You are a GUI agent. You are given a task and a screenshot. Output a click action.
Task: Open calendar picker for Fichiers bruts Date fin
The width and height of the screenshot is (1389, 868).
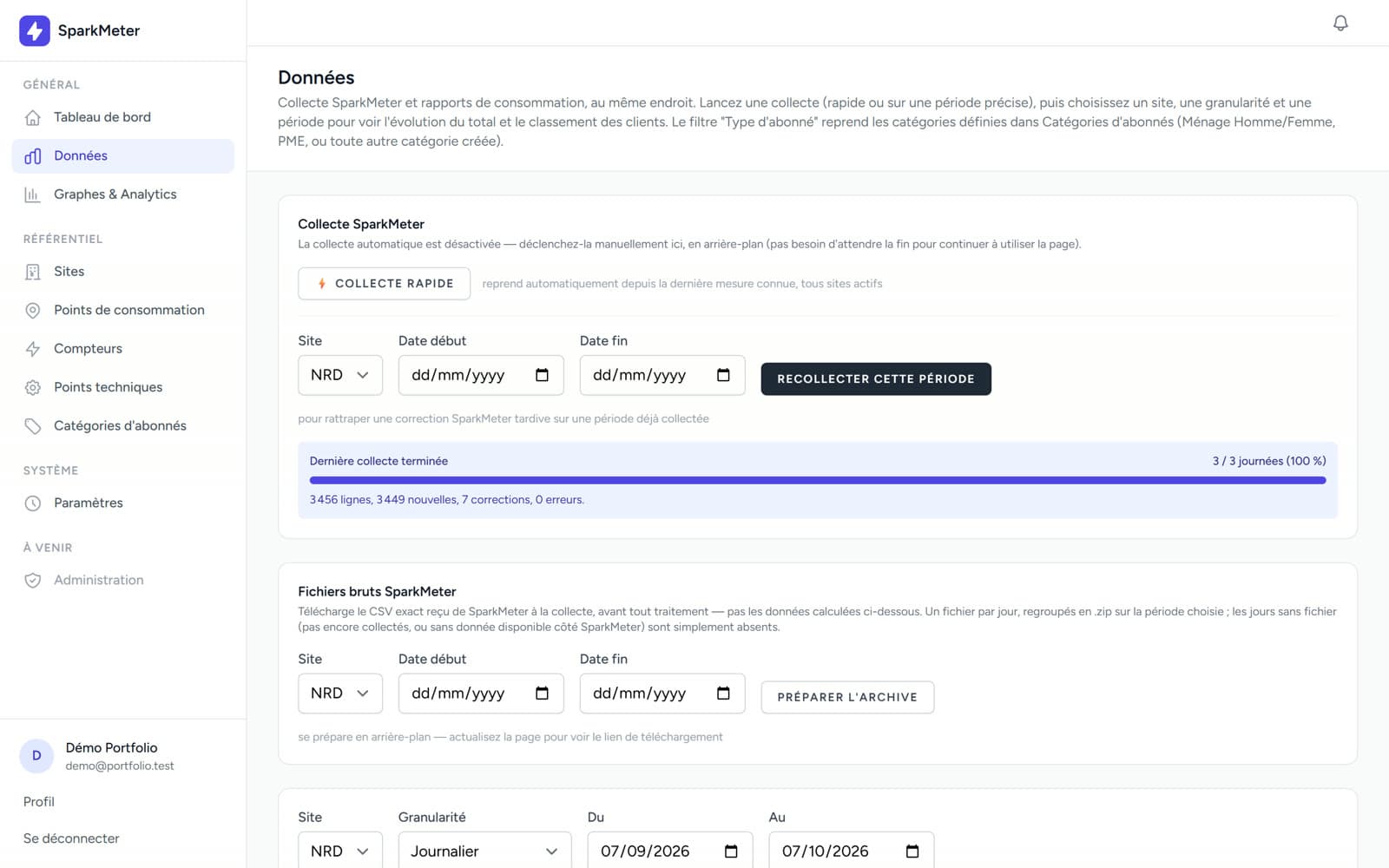click(x=723, y=694)
